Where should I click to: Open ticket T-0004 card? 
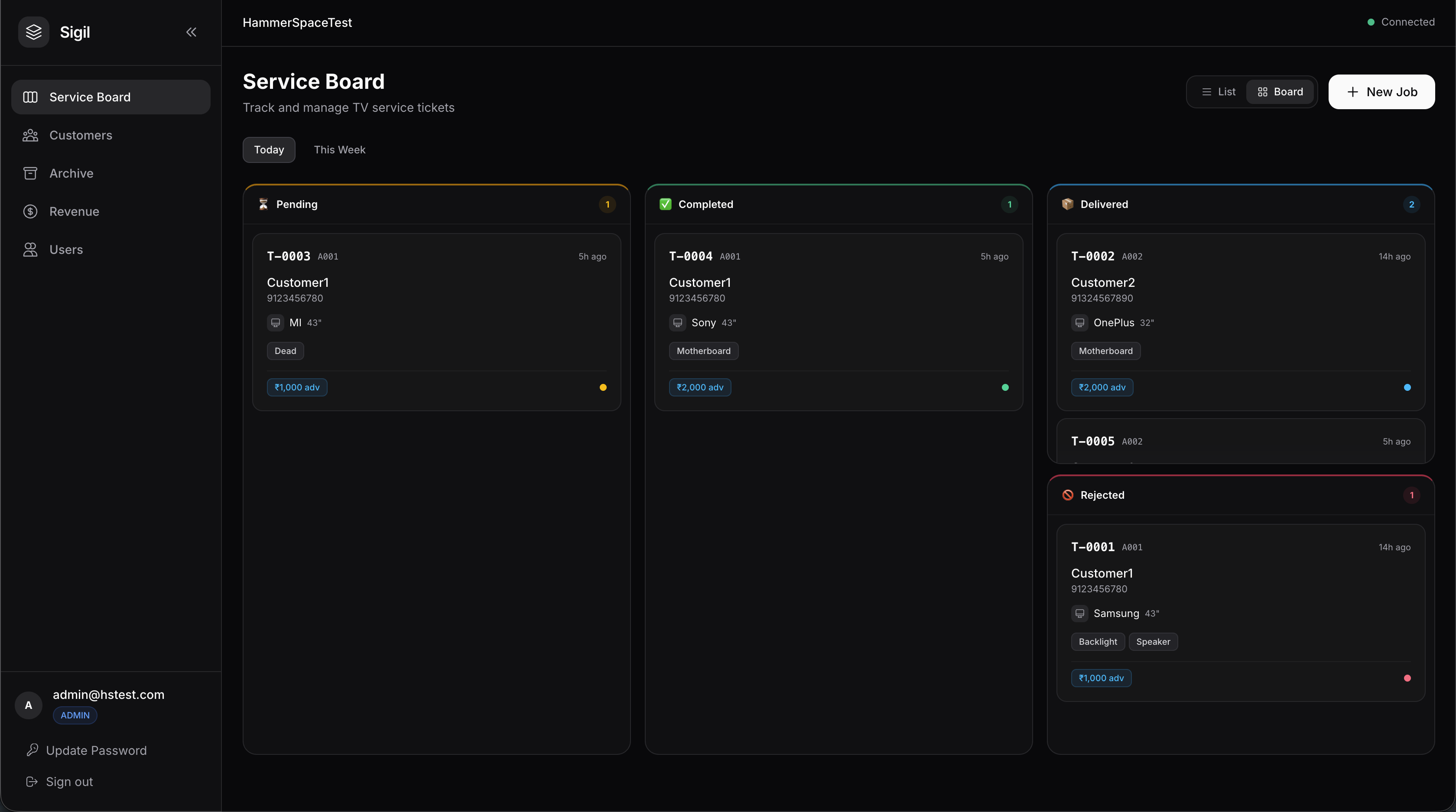(x=839, y=322)
